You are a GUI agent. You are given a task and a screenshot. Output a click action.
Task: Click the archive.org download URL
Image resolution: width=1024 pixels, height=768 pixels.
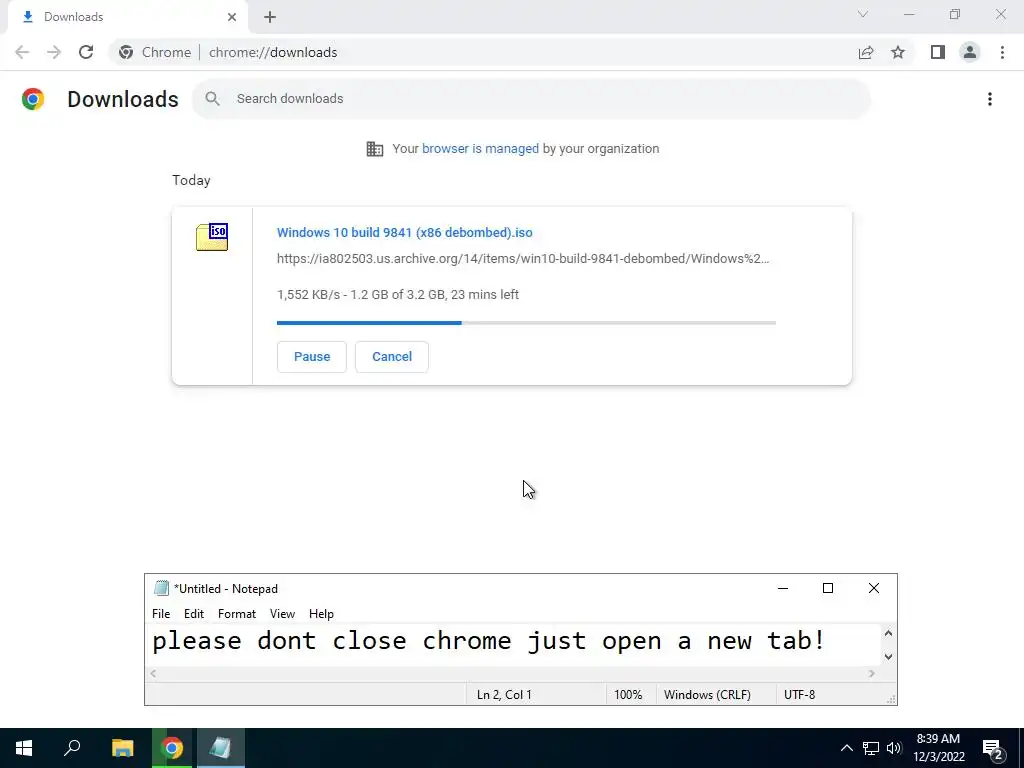click(x=523, y=259)
